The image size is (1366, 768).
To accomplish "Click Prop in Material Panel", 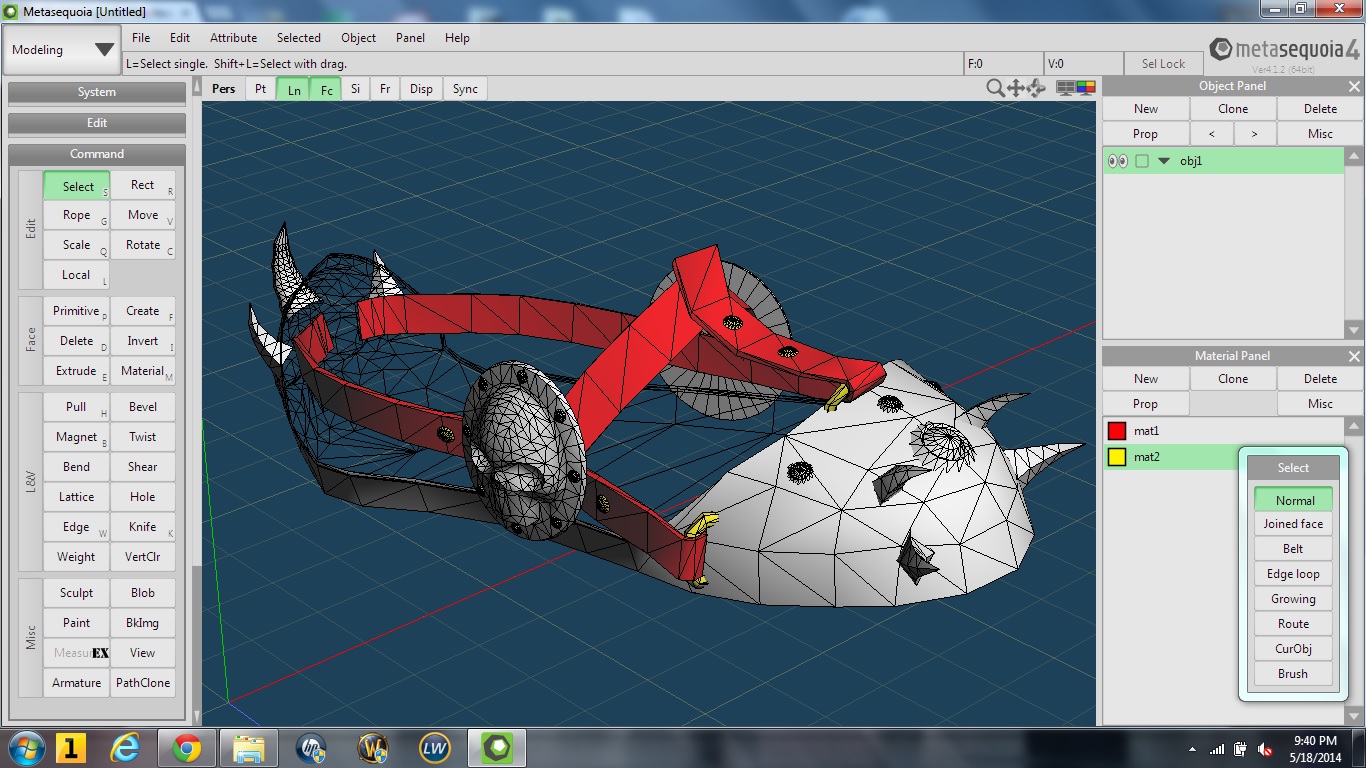I will coord(1146,404).
